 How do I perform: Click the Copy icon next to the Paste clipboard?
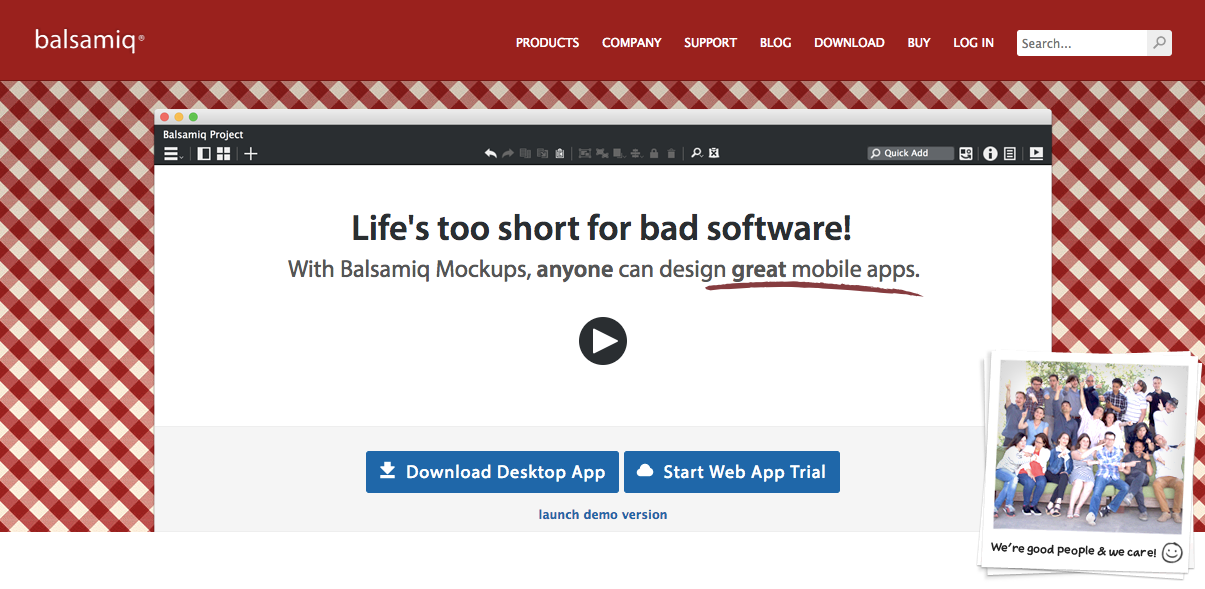click(x=542, y=153)
